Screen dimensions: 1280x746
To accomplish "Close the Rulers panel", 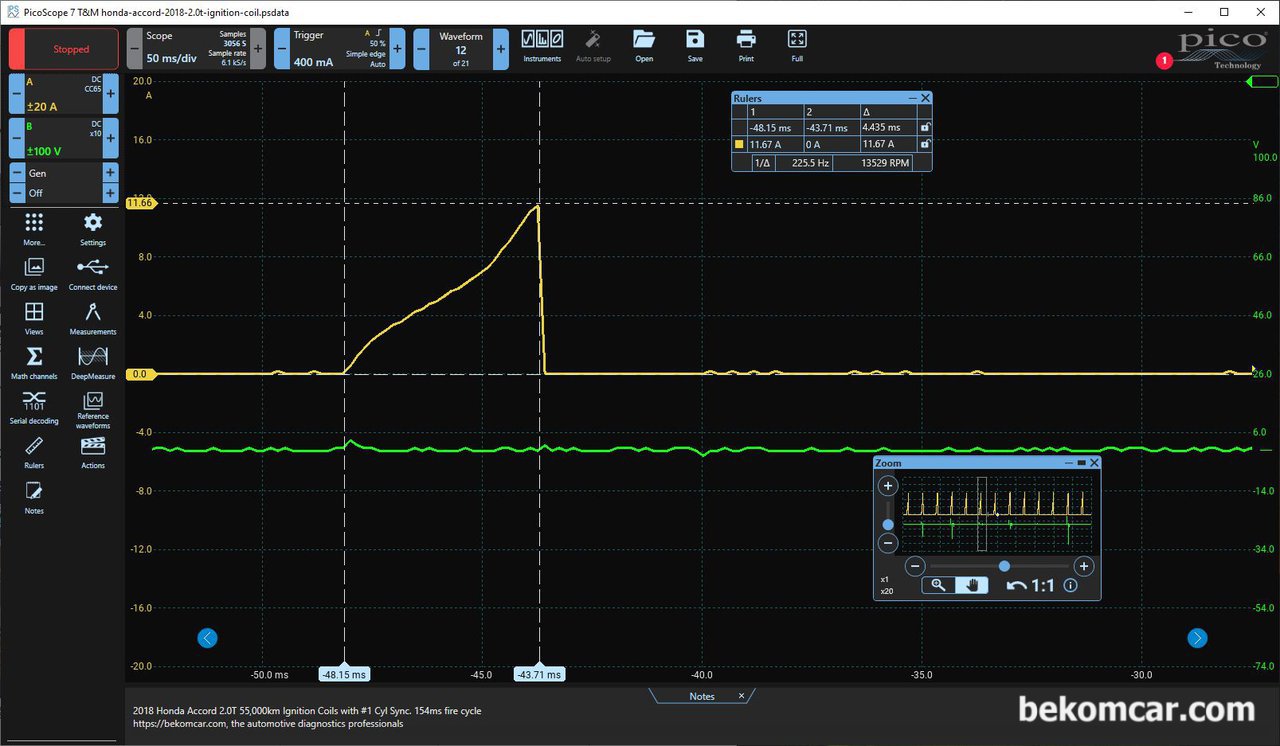I will point(926,98).
